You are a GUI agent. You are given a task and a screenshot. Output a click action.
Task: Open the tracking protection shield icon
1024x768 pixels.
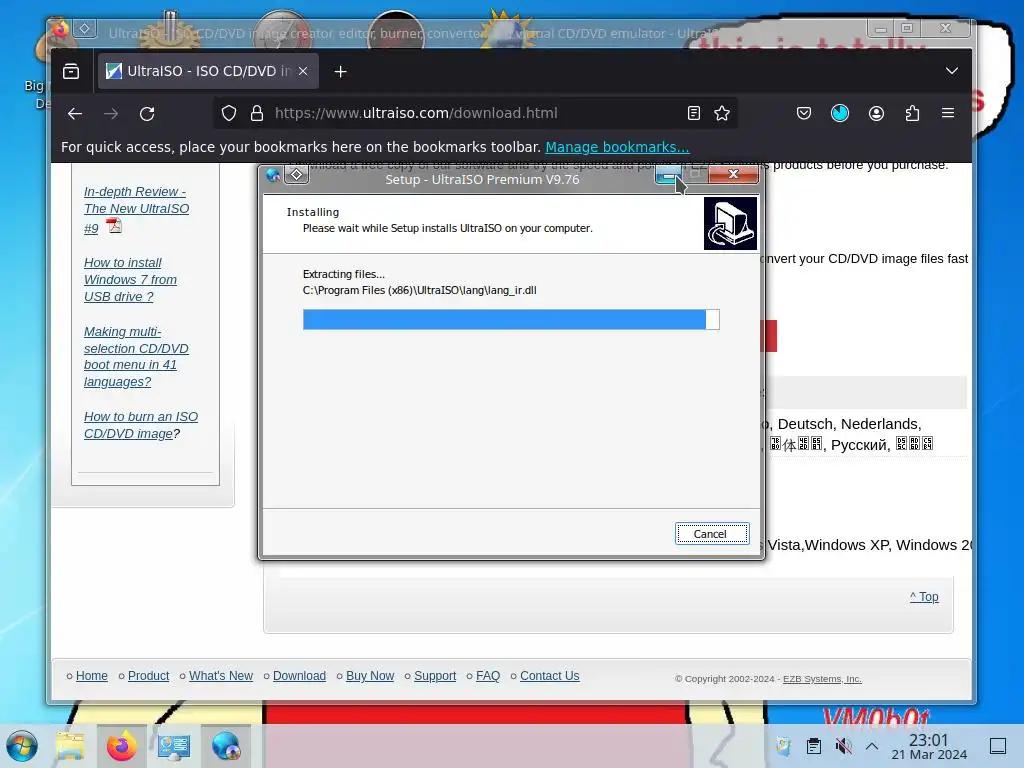(229, 114)
